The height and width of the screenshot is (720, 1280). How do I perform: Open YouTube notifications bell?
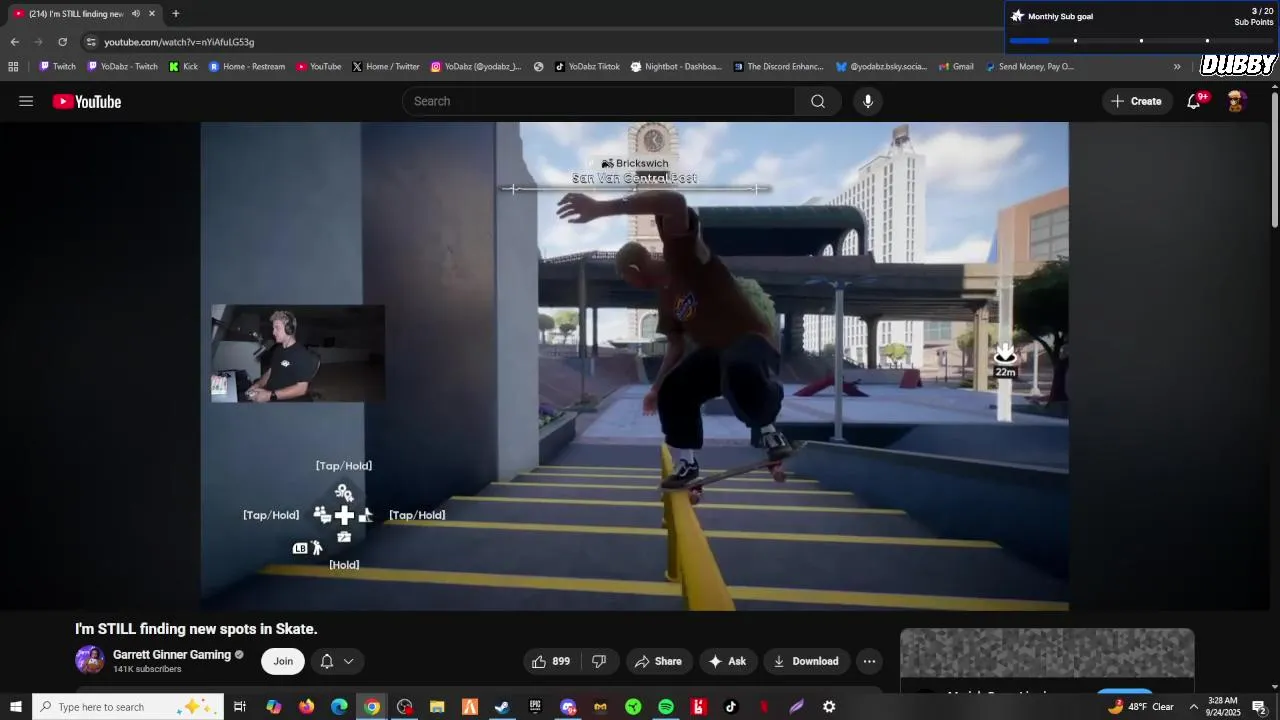(1194, 101)
